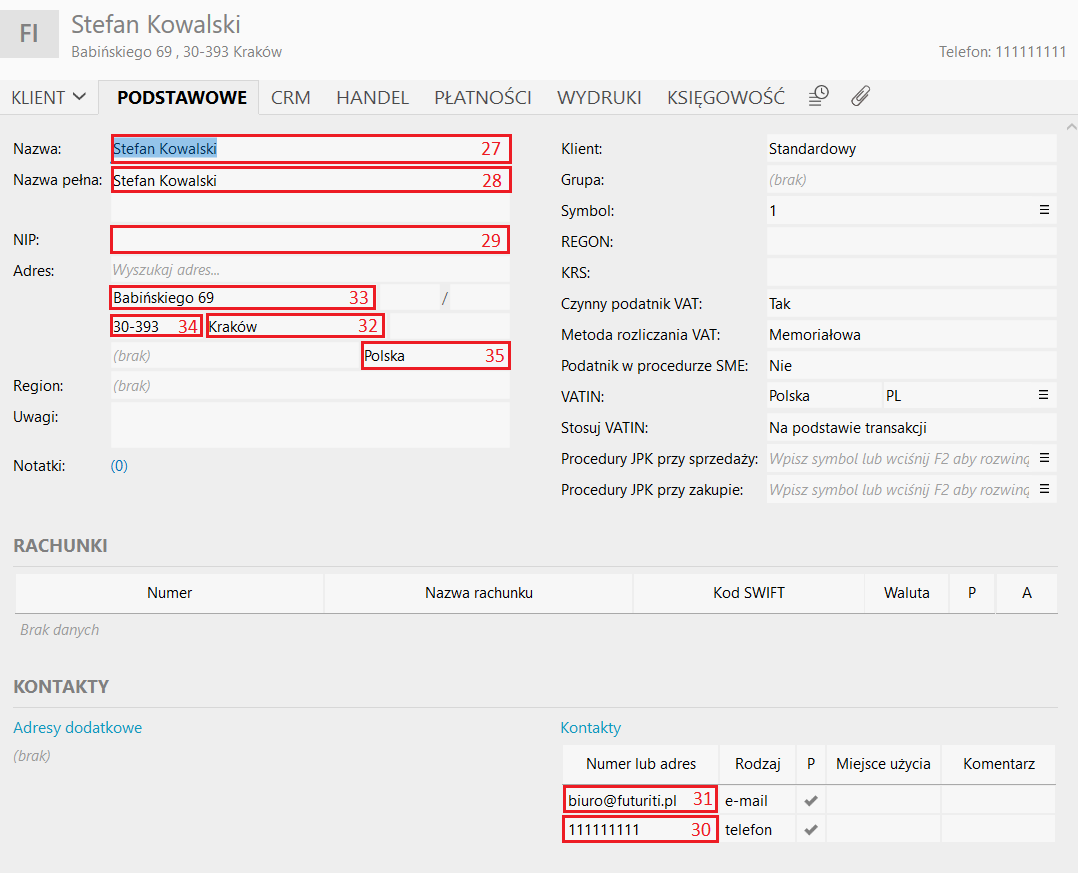Open the Klient type field showing Standardowy
1078x873 pixels.
[910, 149]
